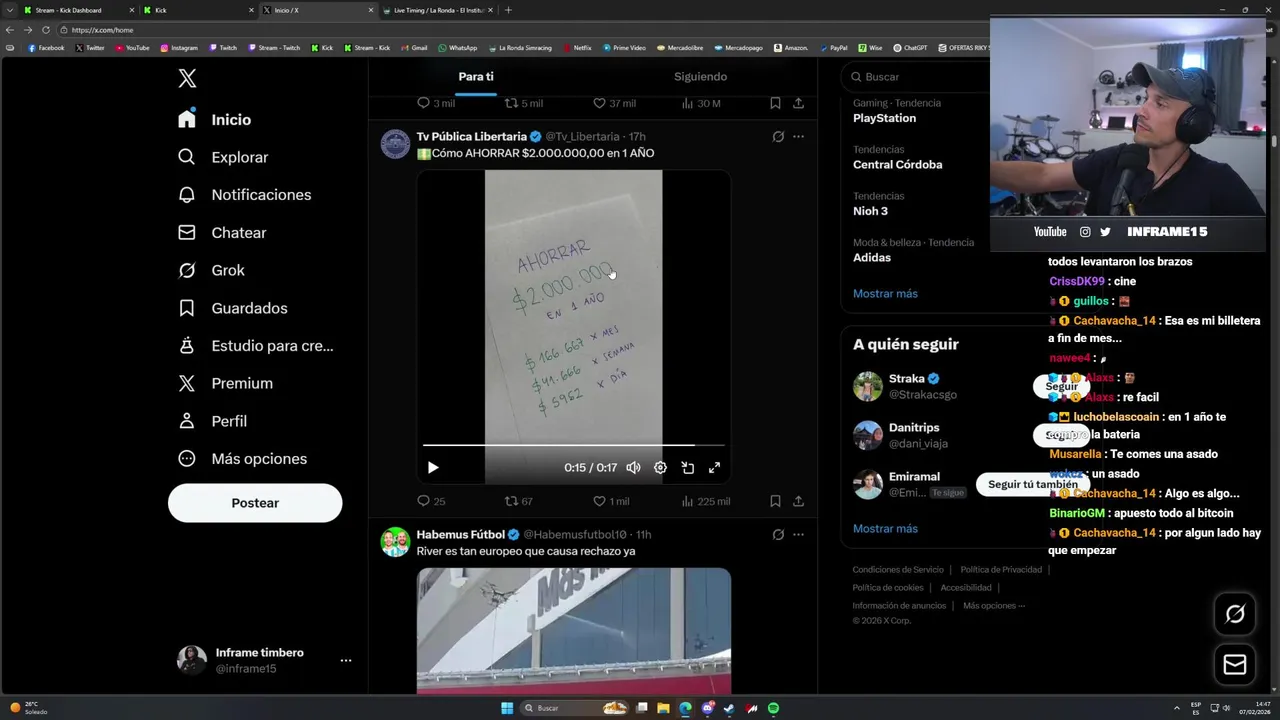
Task: Open video settings gear
Action: pyautogui.click(x=660, y=467)
